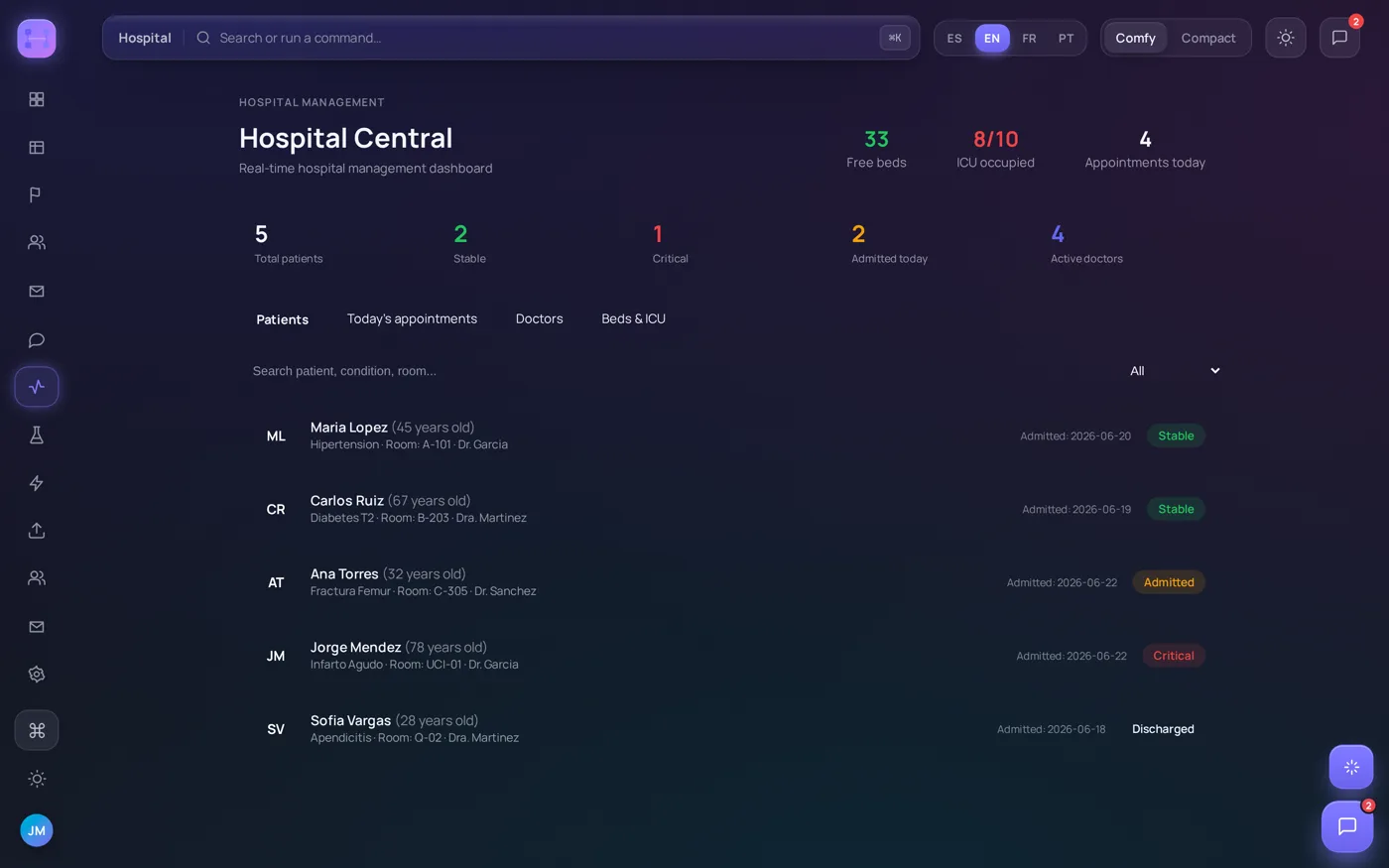
Task: Click the SV avatar initials
Action: (x=276, y=730)
